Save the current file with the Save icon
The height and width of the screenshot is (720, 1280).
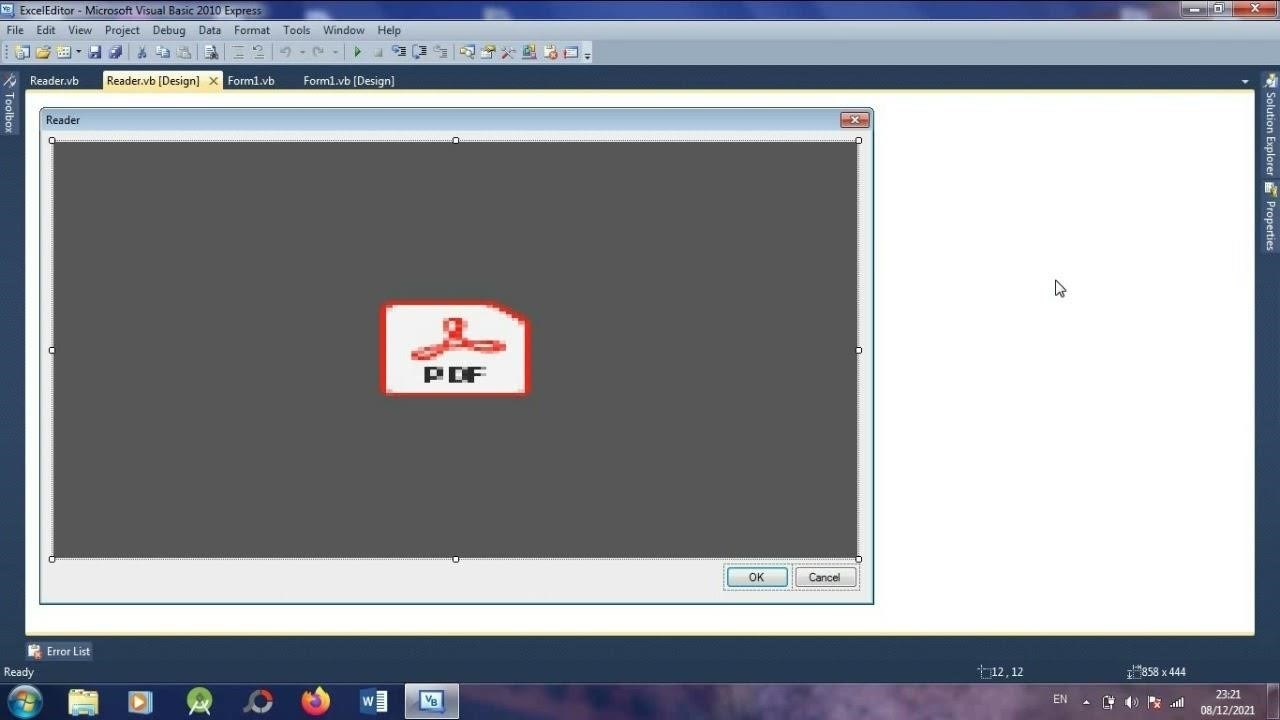[x=95, y=52]
